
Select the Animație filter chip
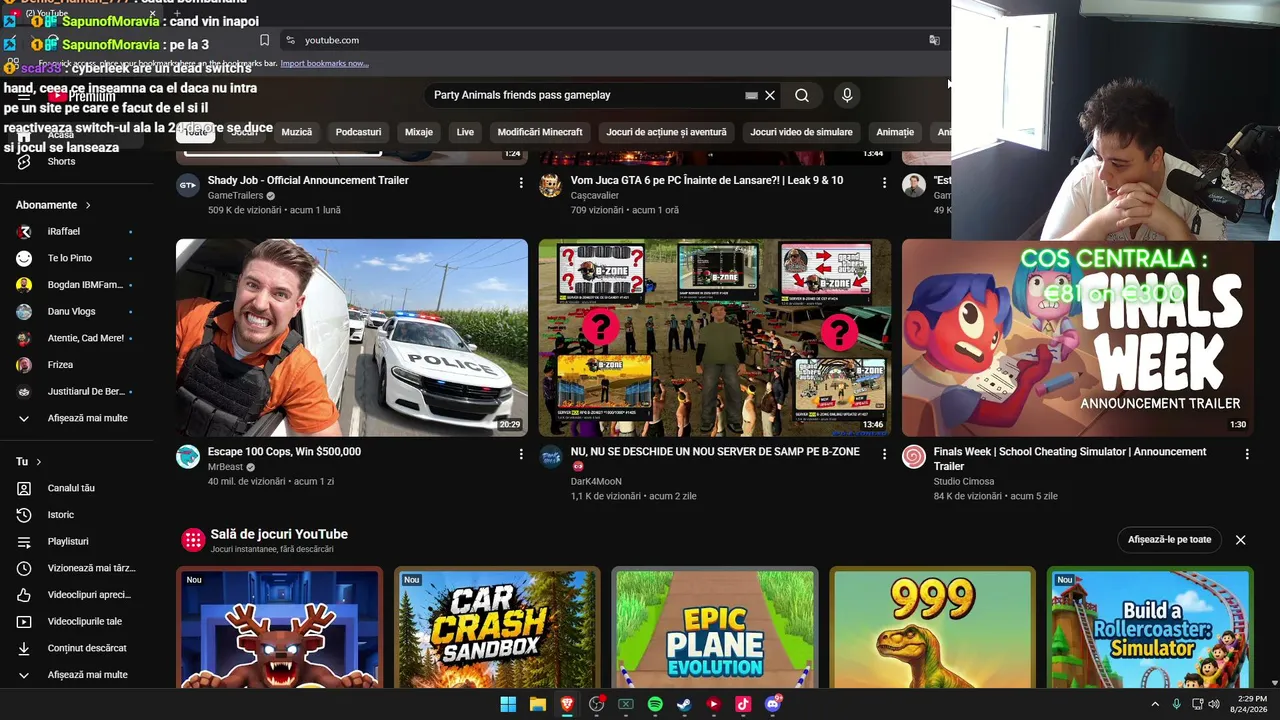click(x=895, y=132)
